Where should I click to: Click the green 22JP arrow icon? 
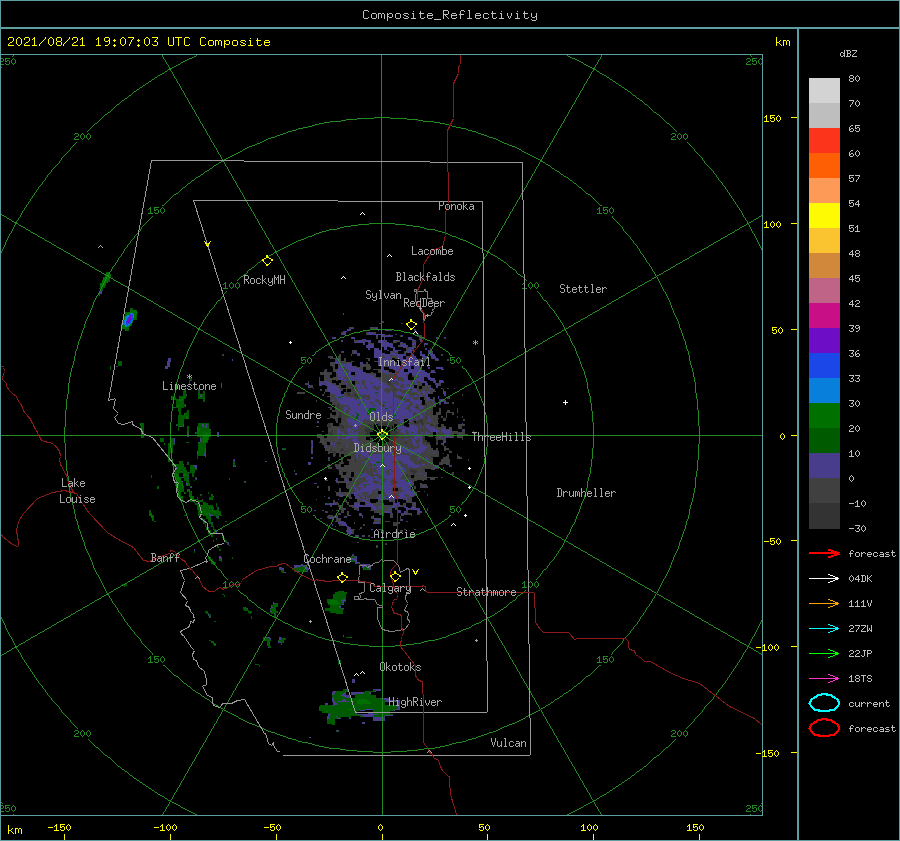pos(824,653)
